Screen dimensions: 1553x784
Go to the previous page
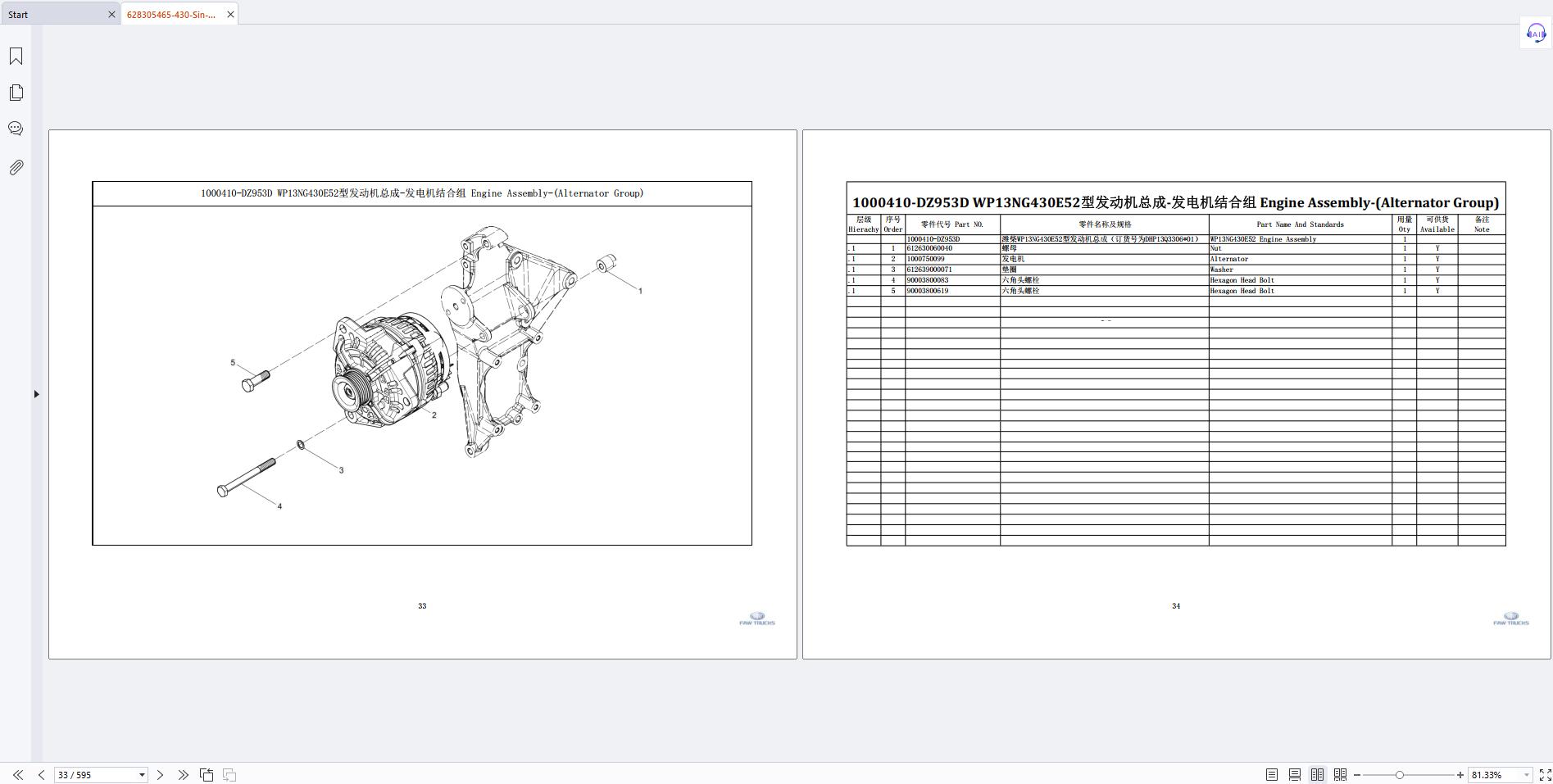tap(41, 775)
